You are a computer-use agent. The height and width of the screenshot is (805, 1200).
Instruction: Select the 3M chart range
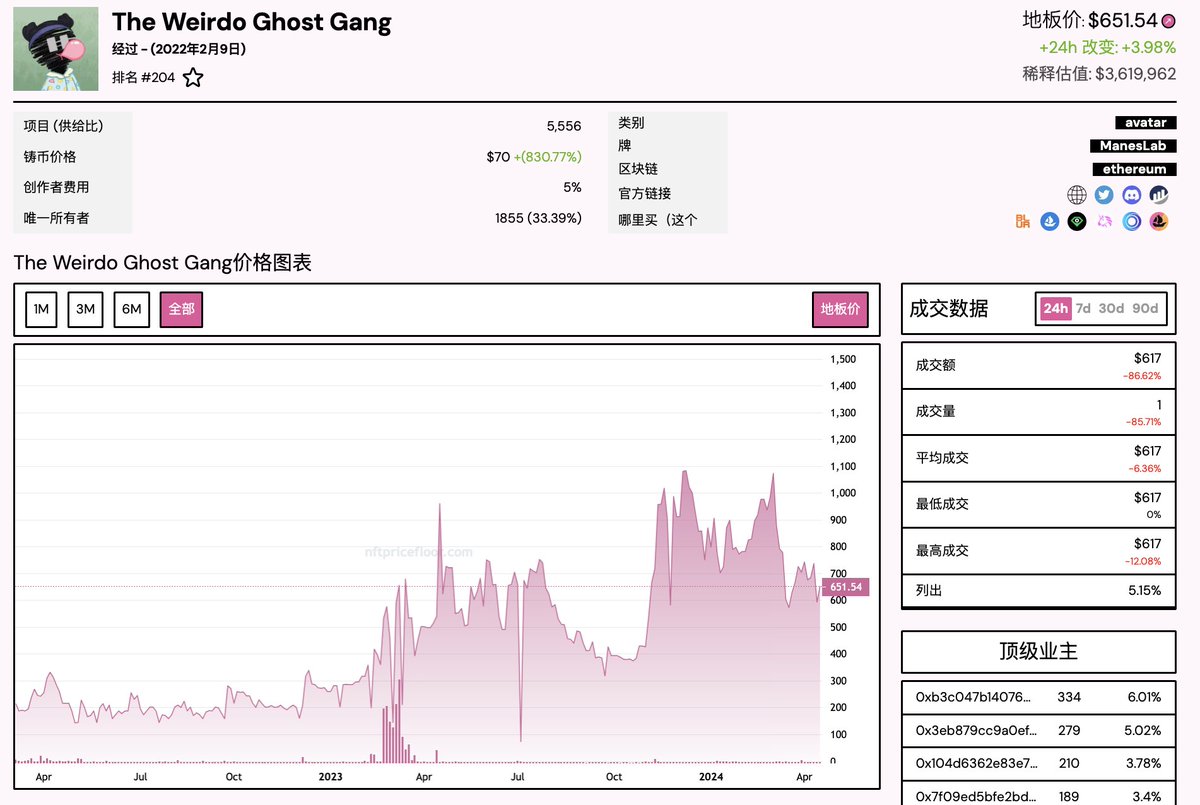pos(86,309)
